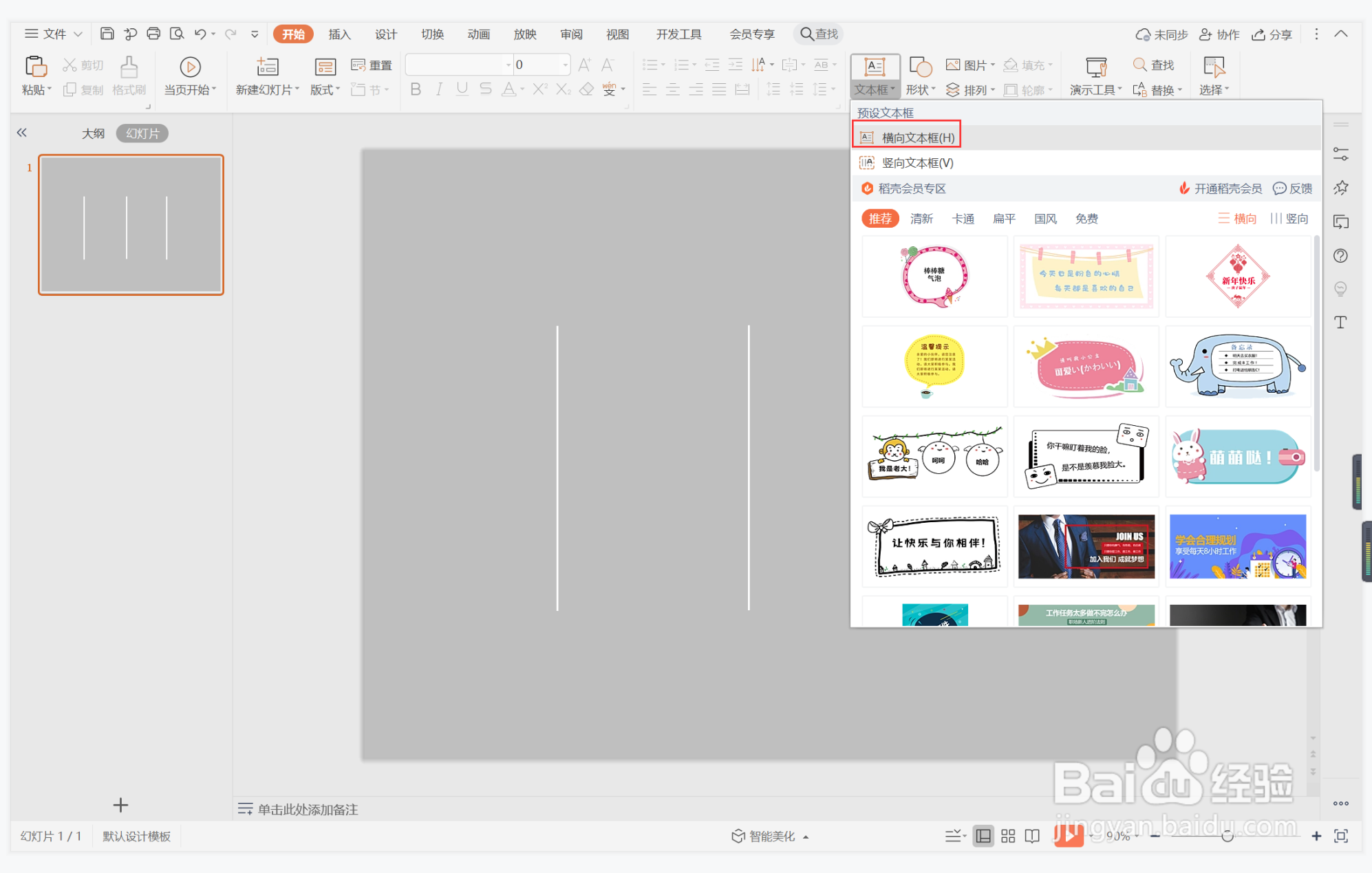The width and height of the screenshot is (1372, 873).
Task: Open the 版式 layout dropdown
Action: tap(325, 89)
